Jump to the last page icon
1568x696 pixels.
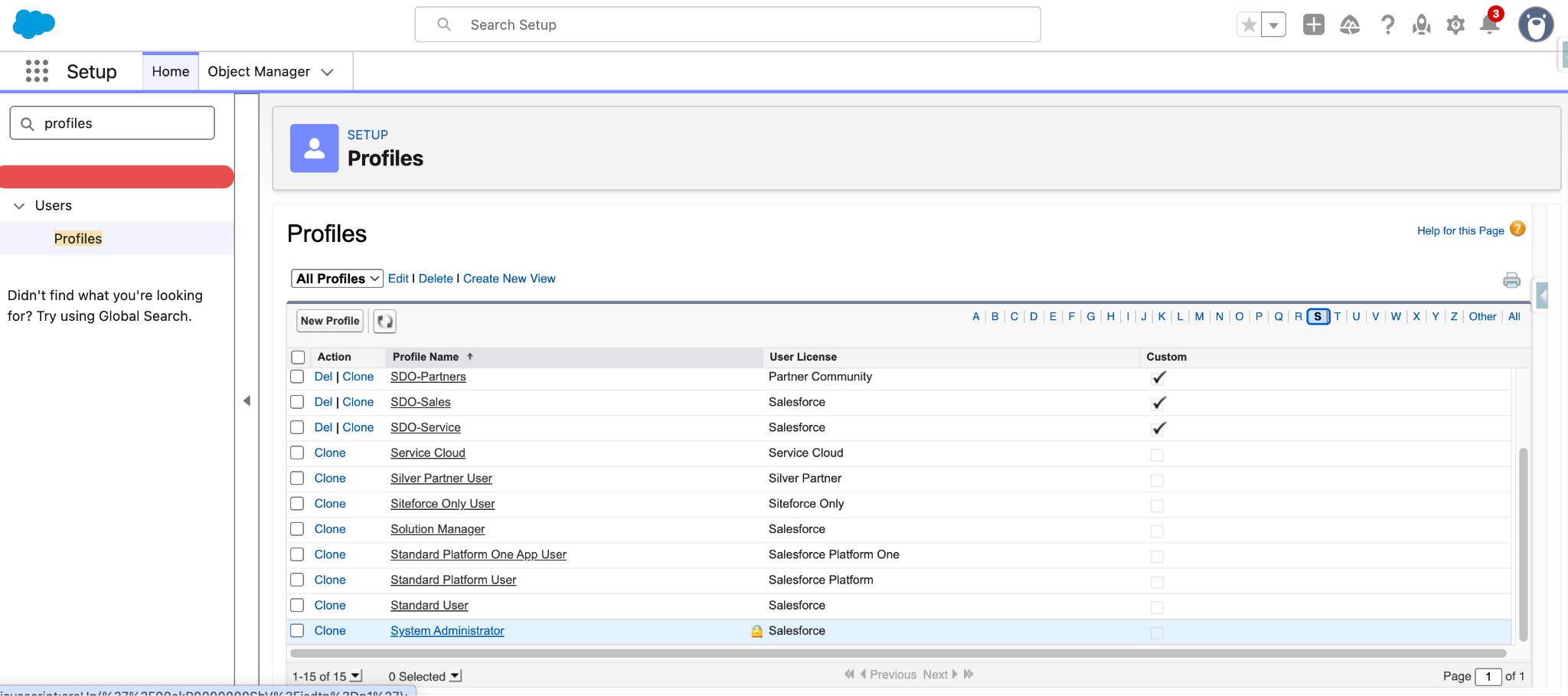tap(969, 674)
